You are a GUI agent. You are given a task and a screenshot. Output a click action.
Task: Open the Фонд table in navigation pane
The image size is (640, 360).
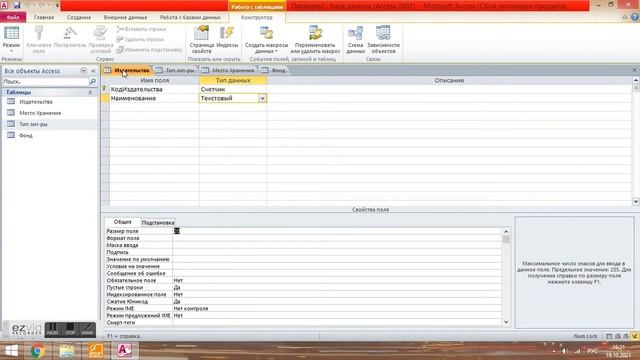point(26,136)
